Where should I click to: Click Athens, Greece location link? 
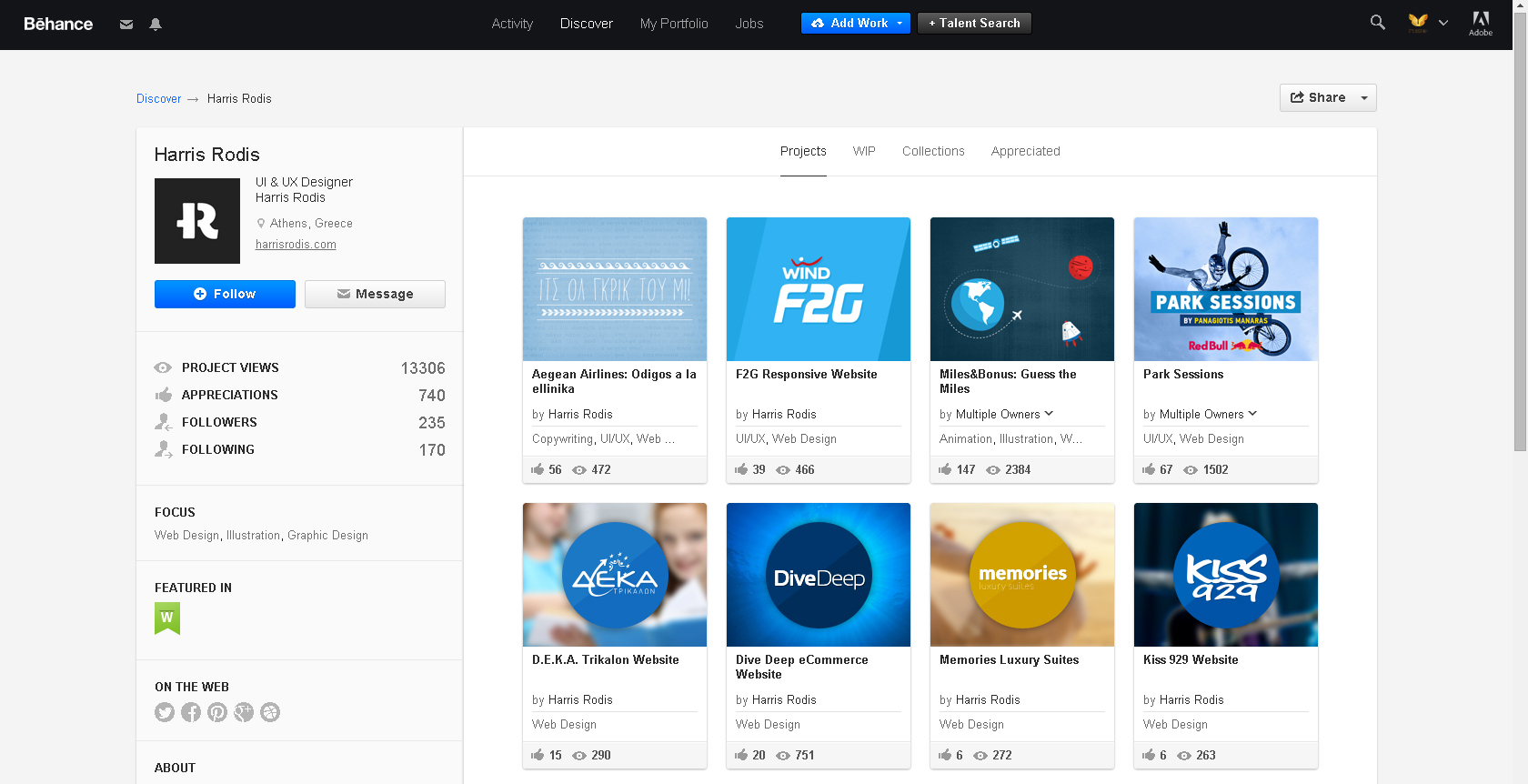(x=311, y=224)
